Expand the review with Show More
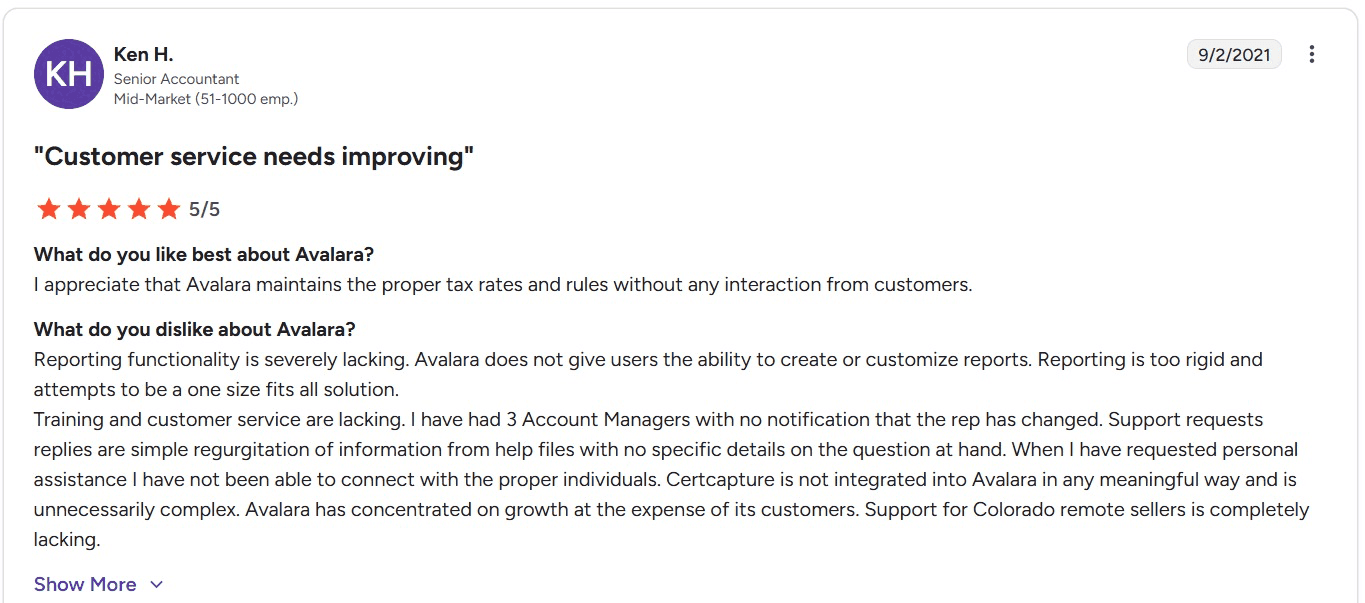1365x603 pixels. click(85, 584)
